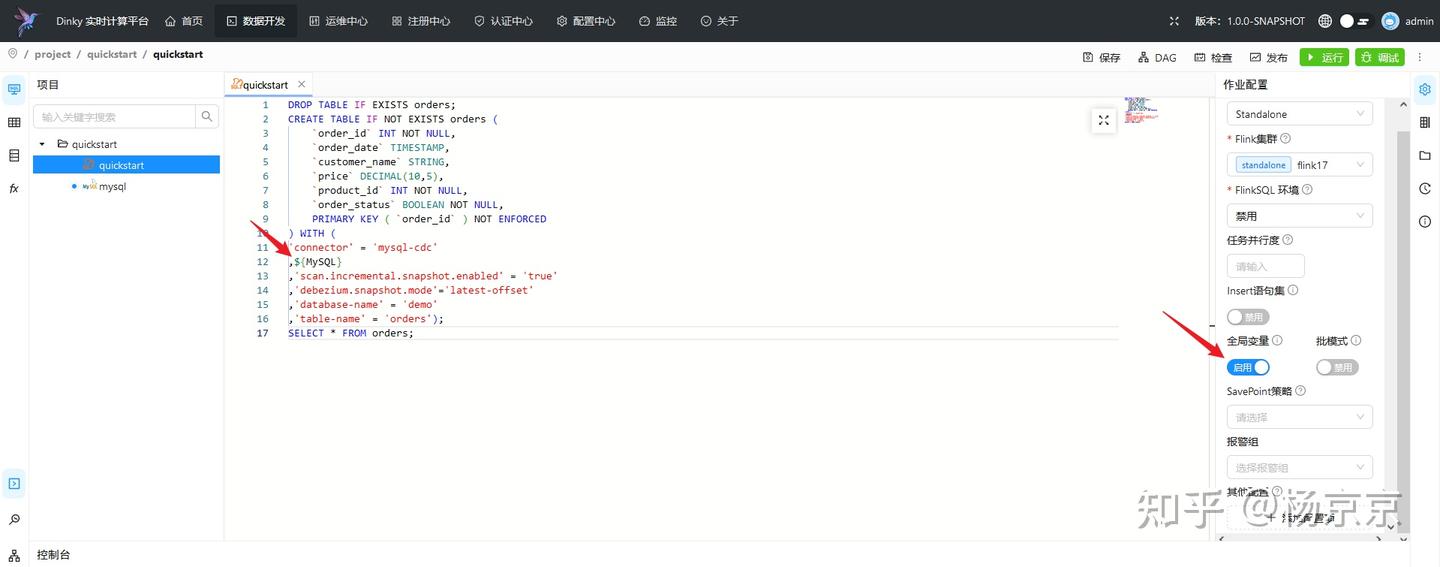Open the Flink集群 dropdown
Image resolution: width=1440 pixels, height=567 pixels.
pos(1299,165)
